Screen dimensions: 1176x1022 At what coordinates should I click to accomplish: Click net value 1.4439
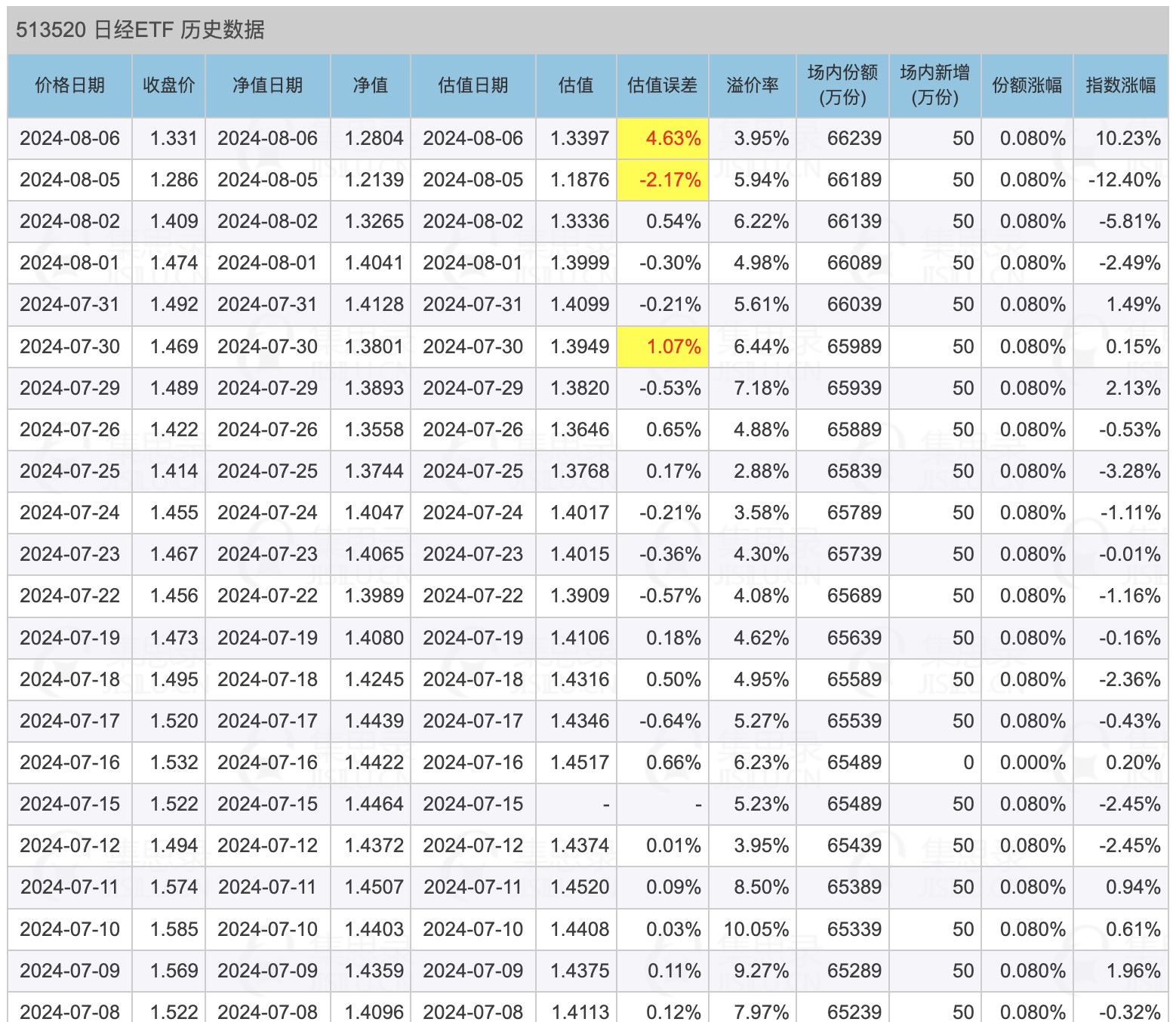[x=374, y=722]
